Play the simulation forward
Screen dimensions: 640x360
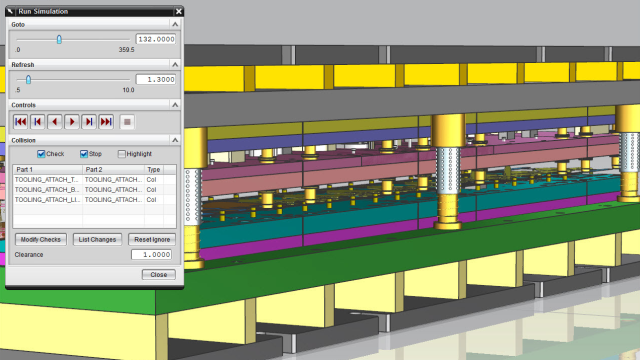[72, 122]
